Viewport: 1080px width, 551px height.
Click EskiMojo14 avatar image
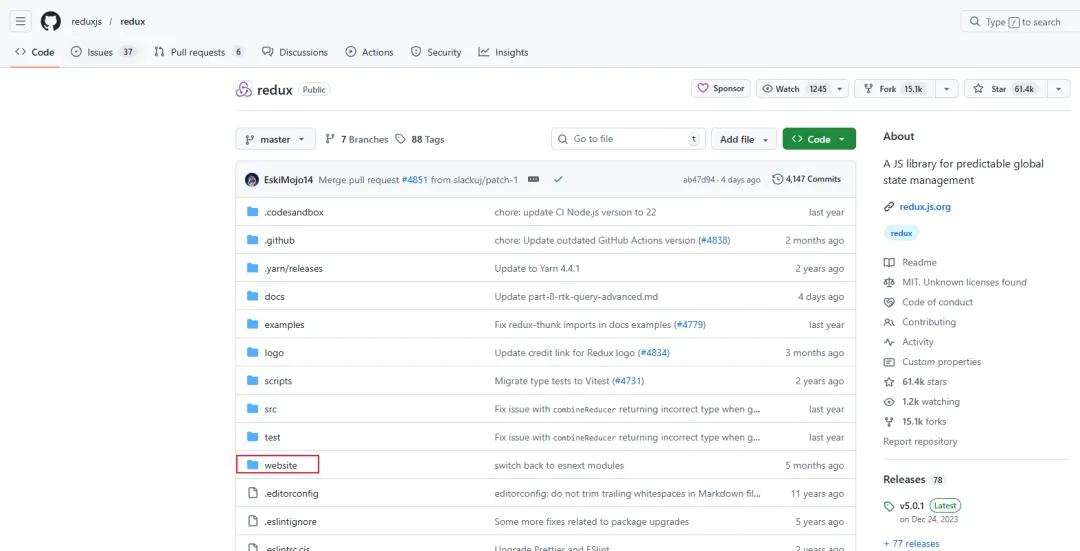pos(251,179)
